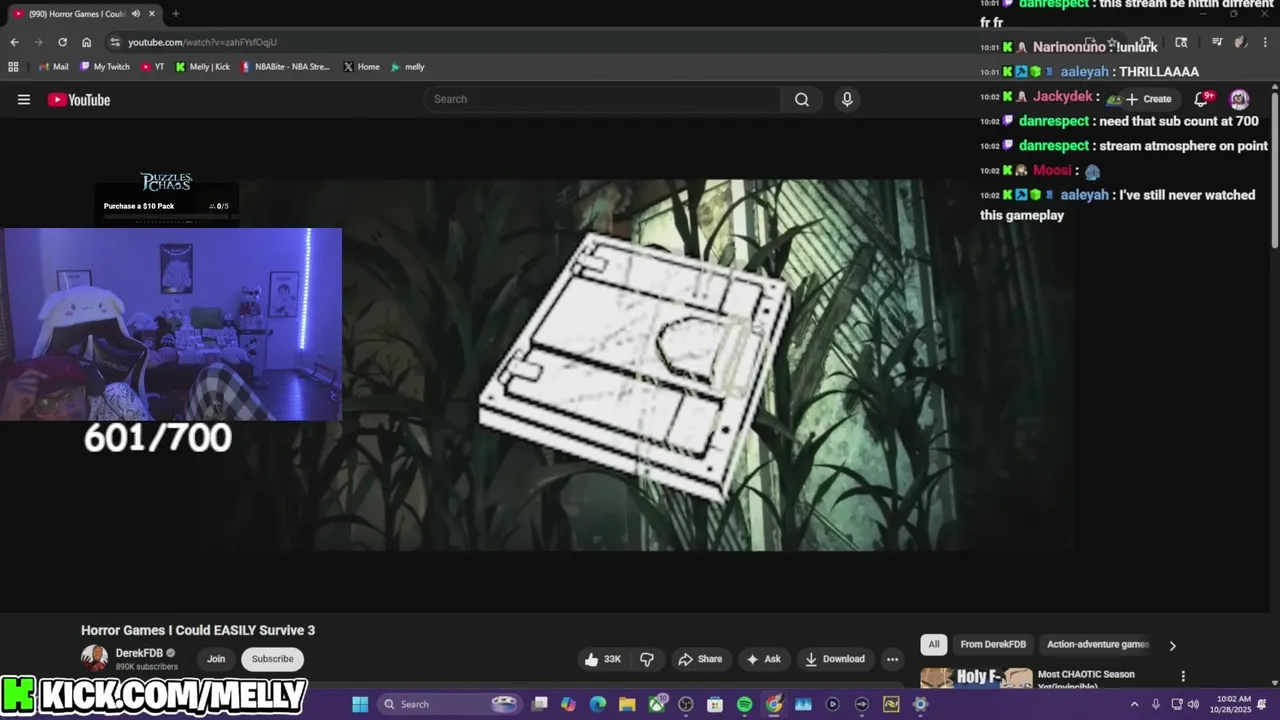The width and height of the screenshot is (1280, 720).
Task: Show hidden system tray icons chevron
Action: [x=1134, y=704]
